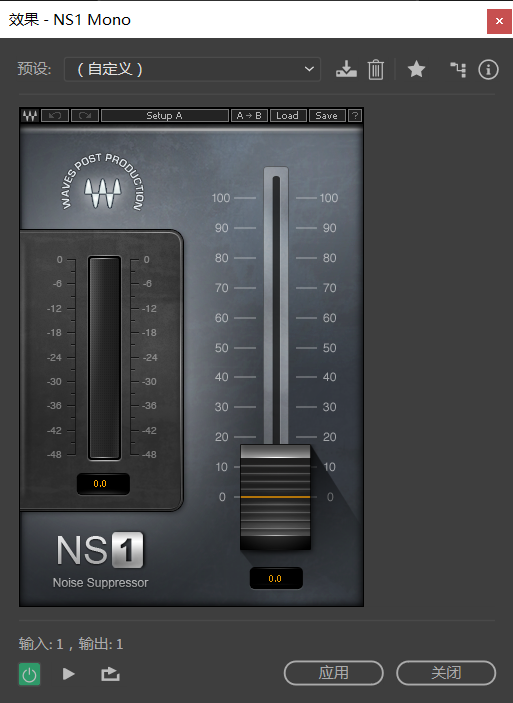Click the attenuation meter bar

pyautogui.click(x=104, y=358)
